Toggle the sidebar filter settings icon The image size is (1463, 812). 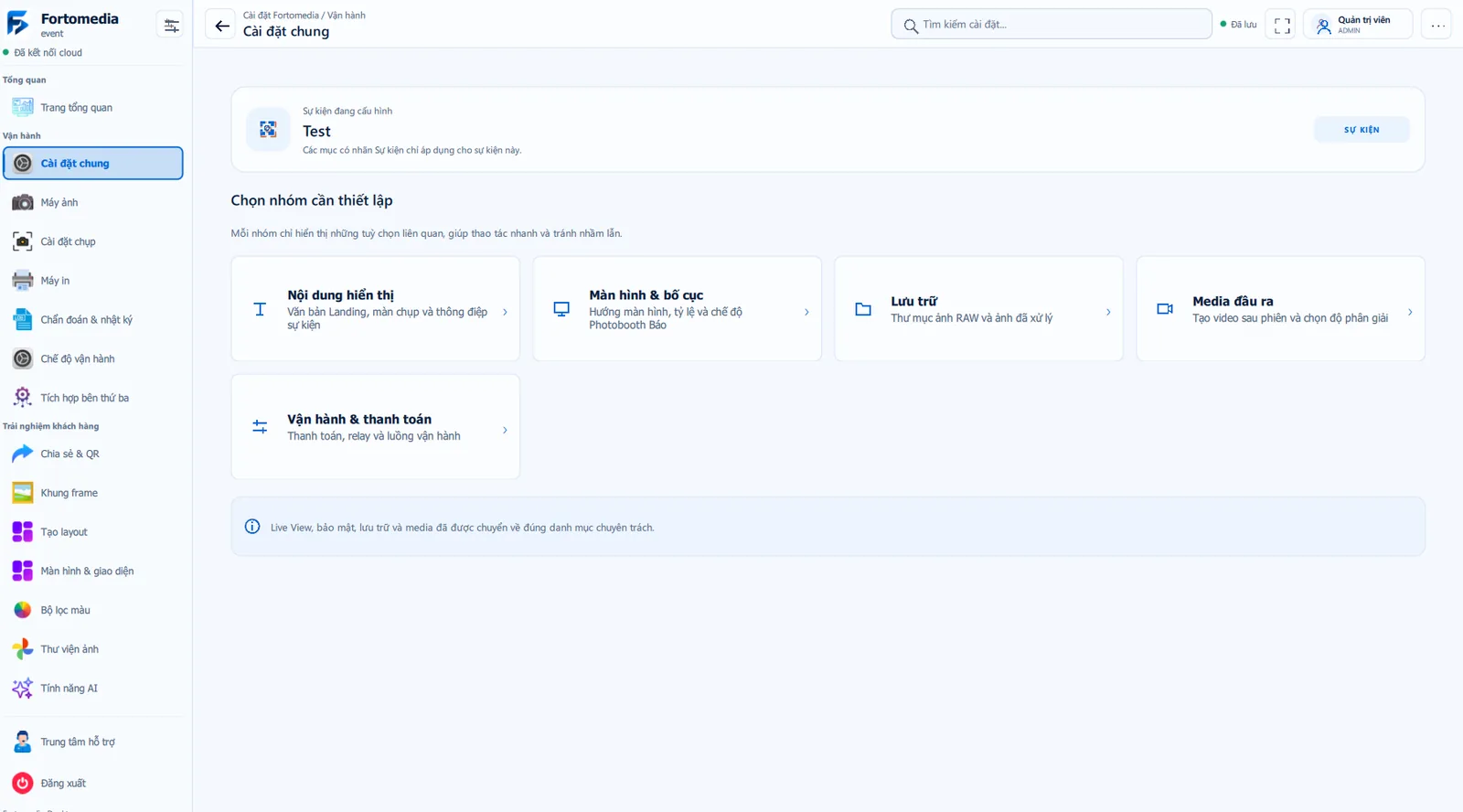[171, 26]
